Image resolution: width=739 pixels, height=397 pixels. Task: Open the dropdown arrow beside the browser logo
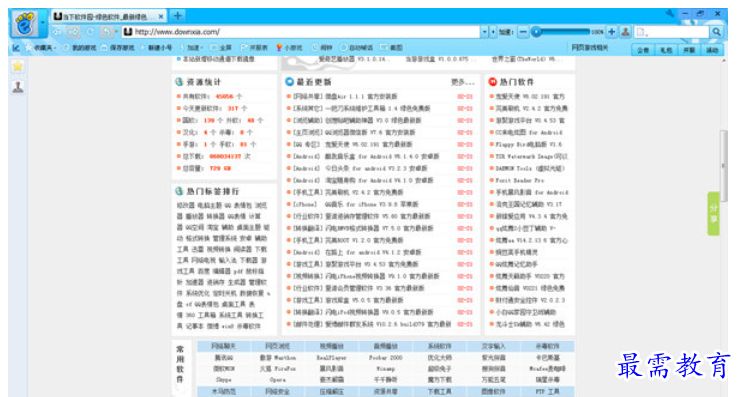[x=43, y=22]
